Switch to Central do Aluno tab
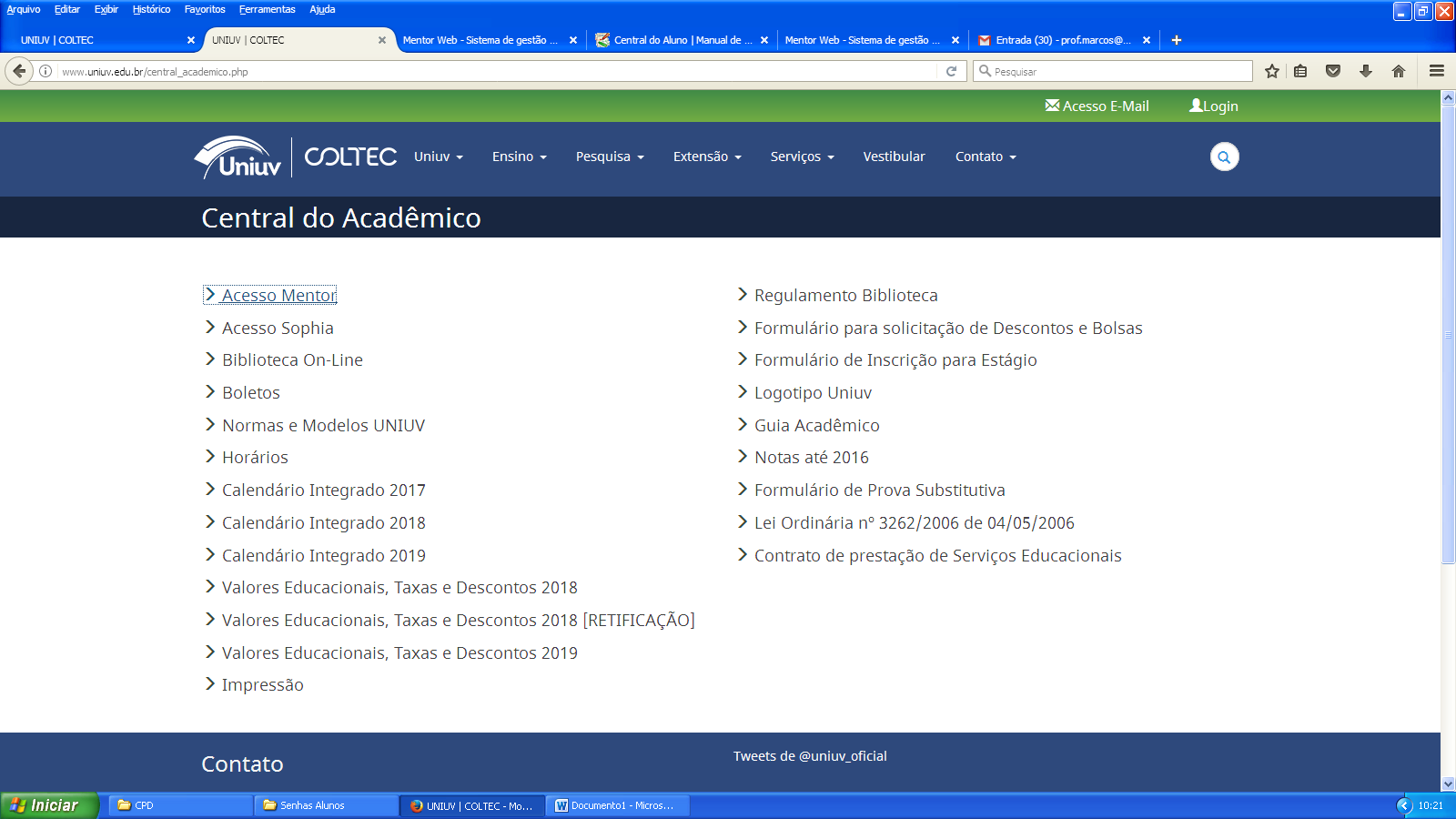 pos(678,40)
